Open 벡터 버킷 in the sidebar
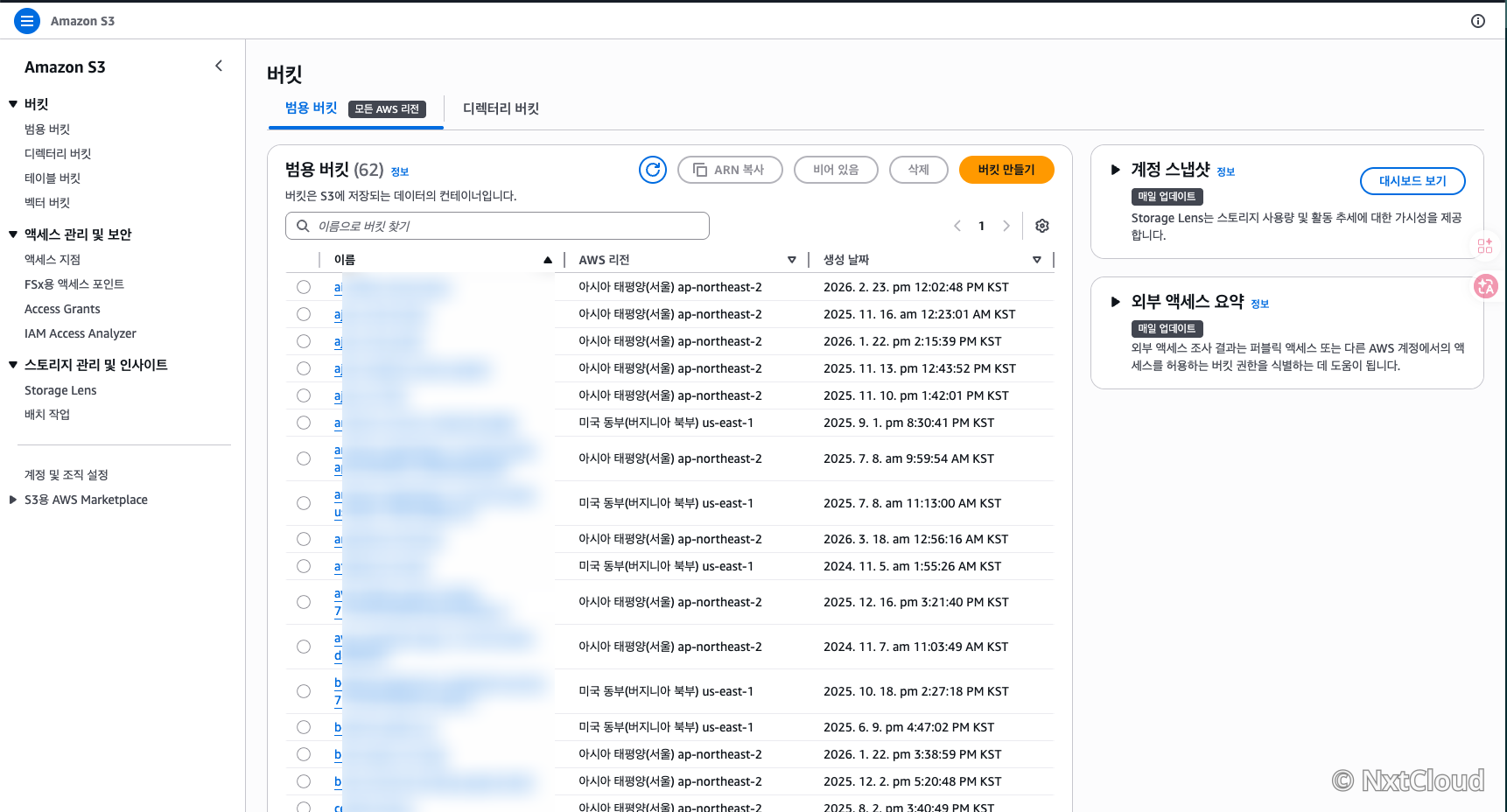Image resolution: width=1507 pixels, height=812 pixels. (x=47, y=202)
